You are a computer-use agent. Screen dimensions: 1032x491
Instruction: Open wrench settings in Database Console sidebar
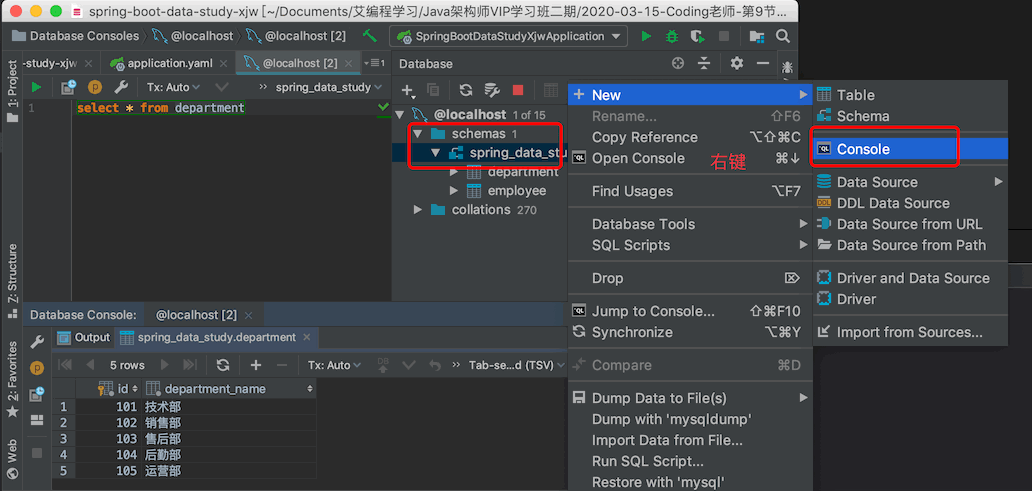[x=38, y=341]
